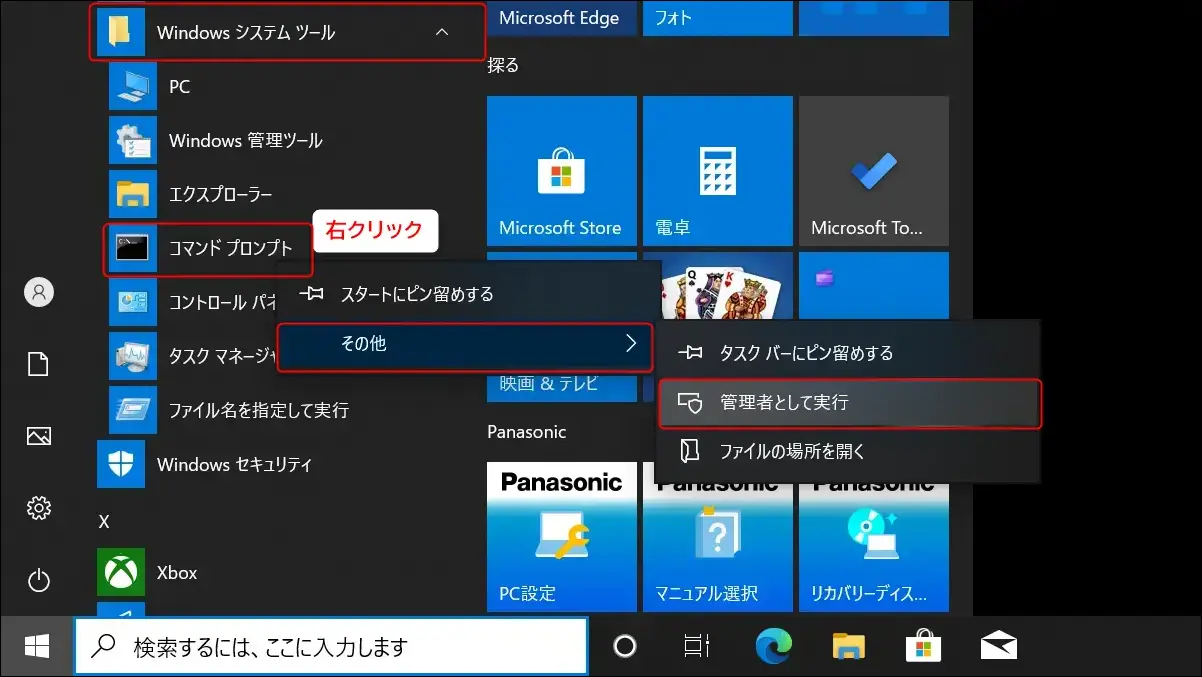Open the Windows システム ツール folder
Viewport: 1202px width, 677px height.
(288, 33)
